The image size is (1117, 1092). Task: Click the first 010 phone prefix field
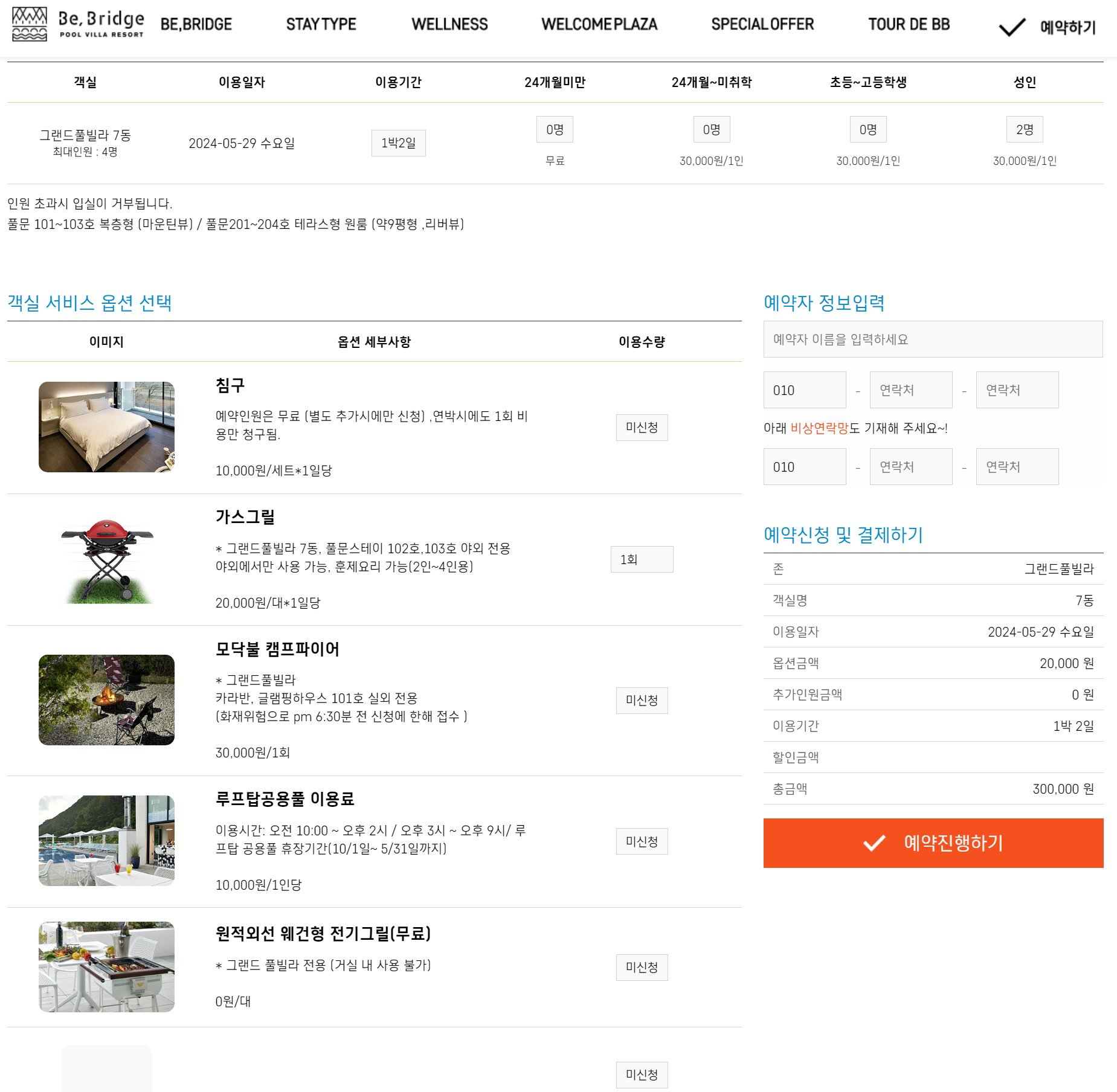804,390
